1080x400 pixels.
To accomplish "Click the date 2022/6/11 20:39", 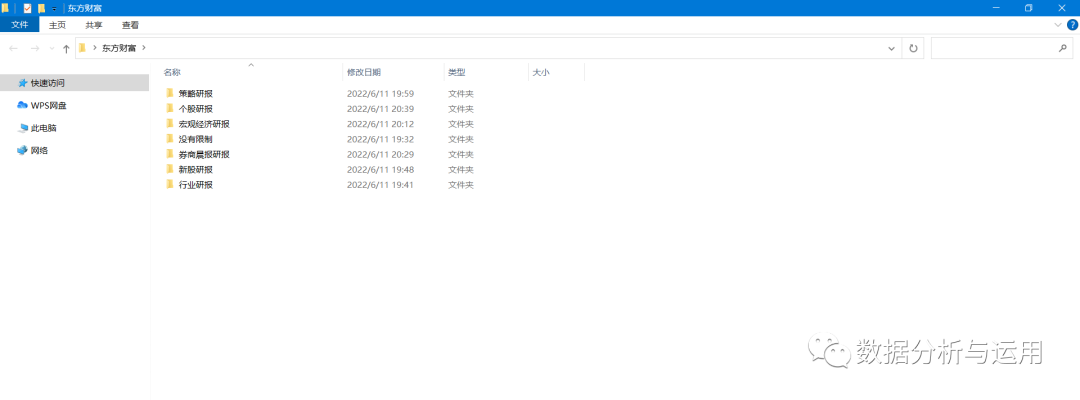I will tap(380, 109).
